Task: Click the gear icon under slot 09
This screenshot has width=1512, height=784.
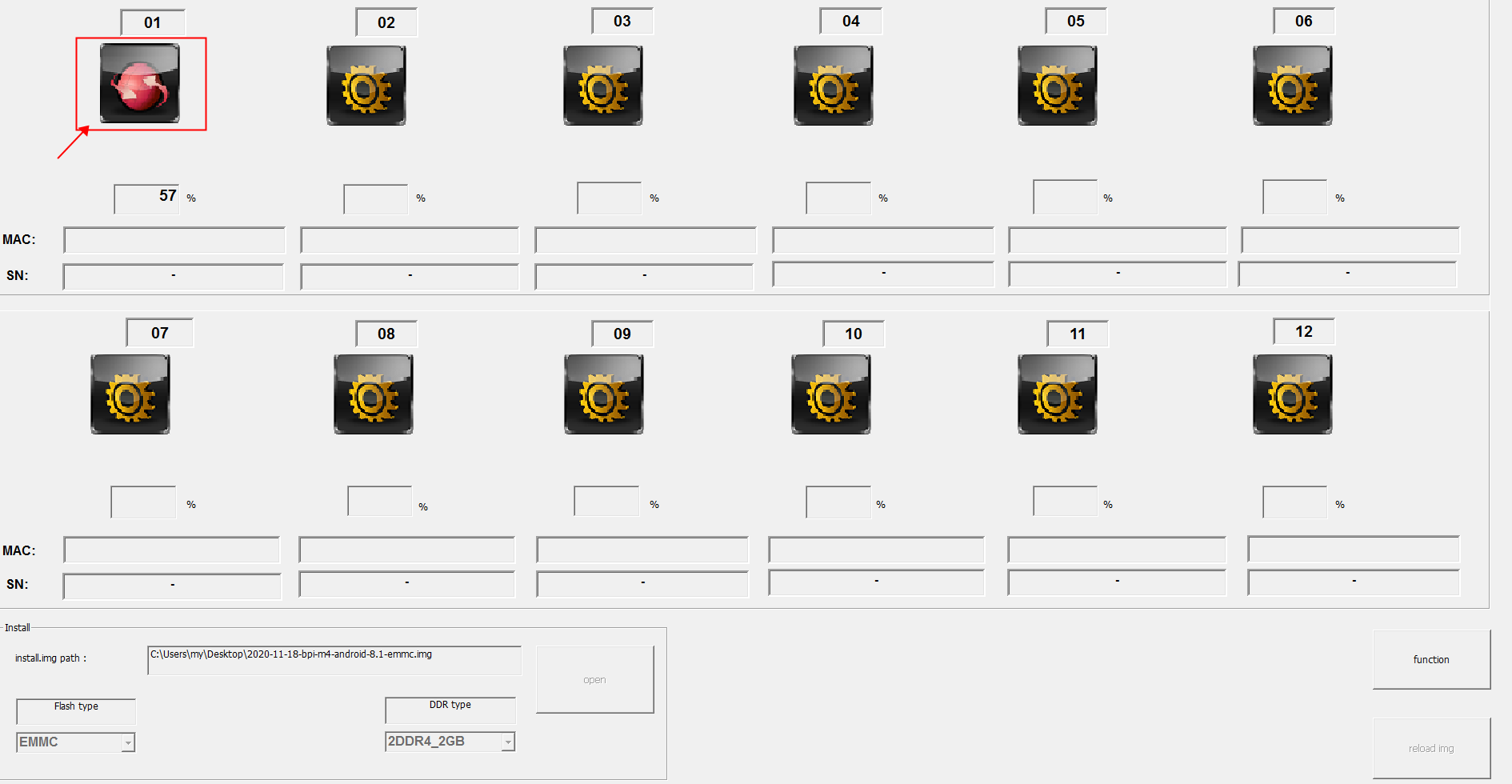Action: pyautogui.click(x=603, y=394)
